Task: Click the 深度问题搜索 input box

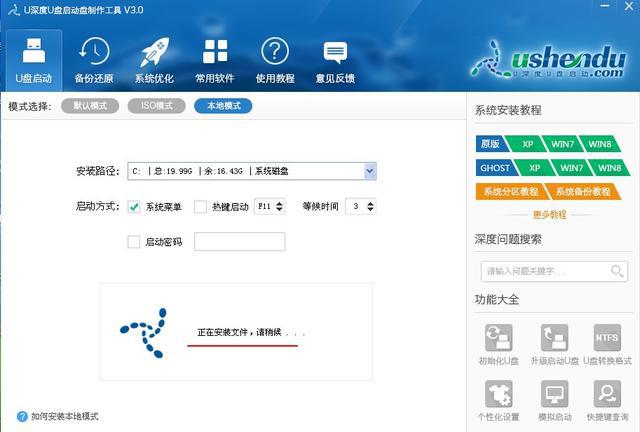Action: (542, 271)
